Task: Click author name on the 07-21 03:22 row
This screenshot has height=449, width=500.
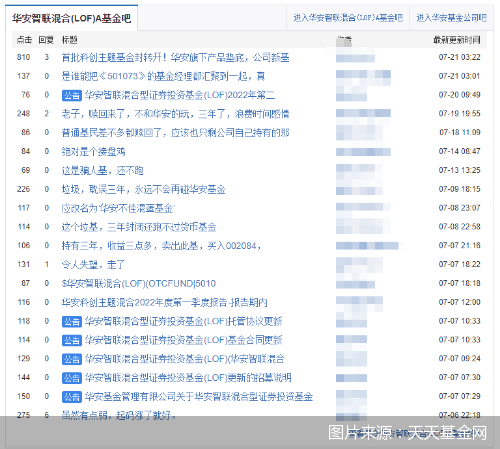Action: pos(355,58)
